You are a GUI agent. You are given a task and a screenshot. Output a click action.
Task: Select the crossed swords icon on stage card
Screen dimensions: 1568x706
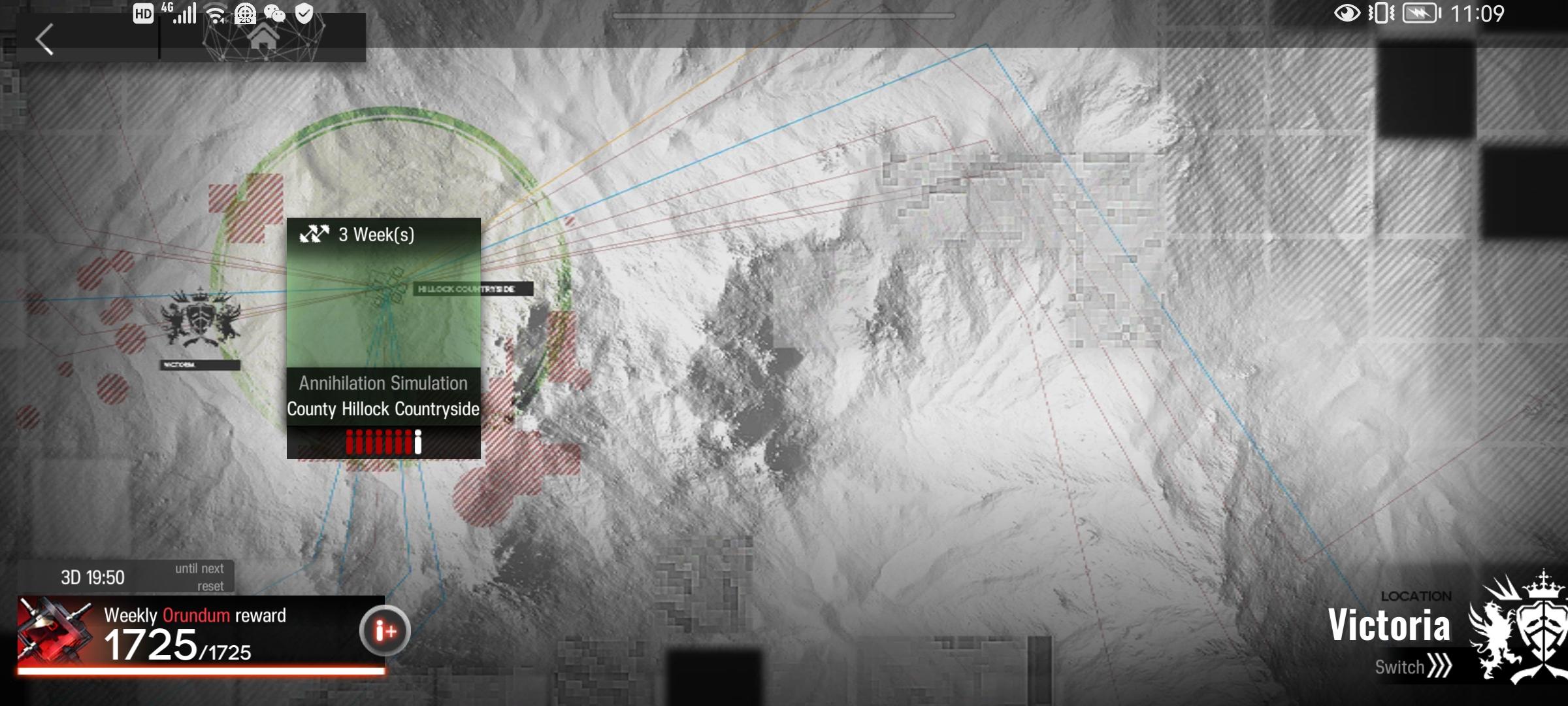point(314,234)
